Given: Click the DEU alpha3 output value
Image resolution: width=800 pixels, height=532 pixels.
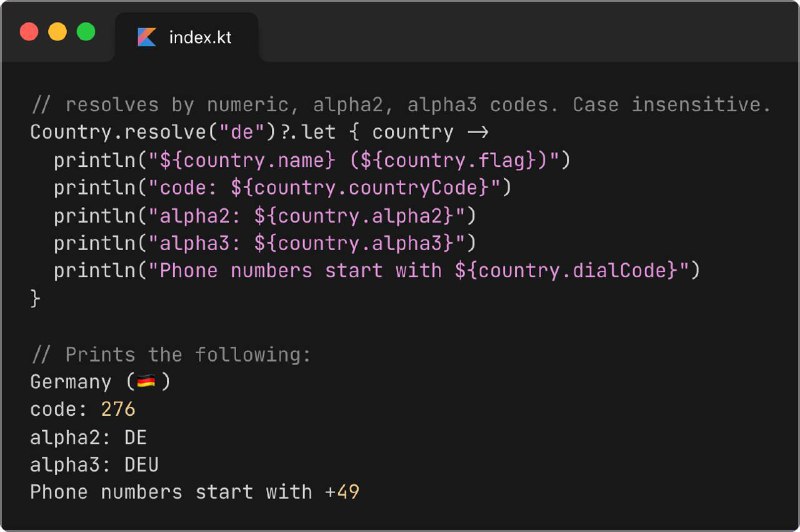Looking at the screenshot, I should 142,465.
